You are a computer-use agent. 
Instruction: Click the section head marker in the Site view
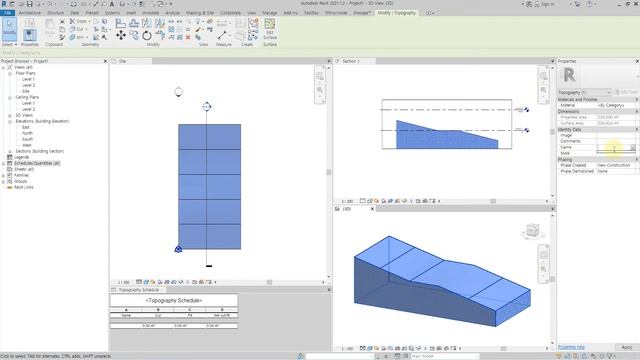tap(207, 107)
